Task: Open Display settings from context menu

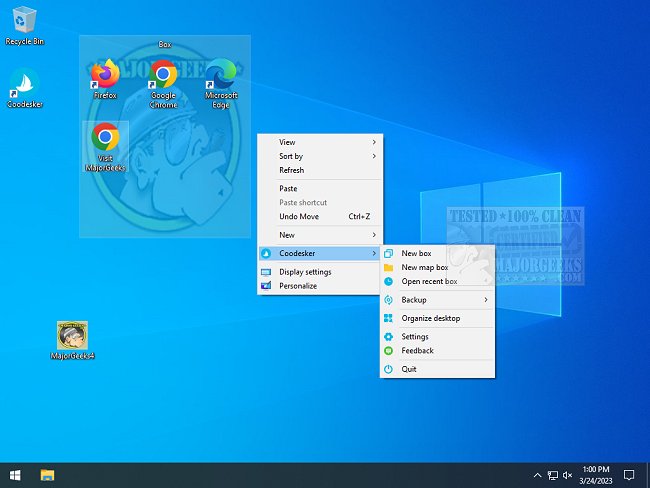Action: pos(320,272)
